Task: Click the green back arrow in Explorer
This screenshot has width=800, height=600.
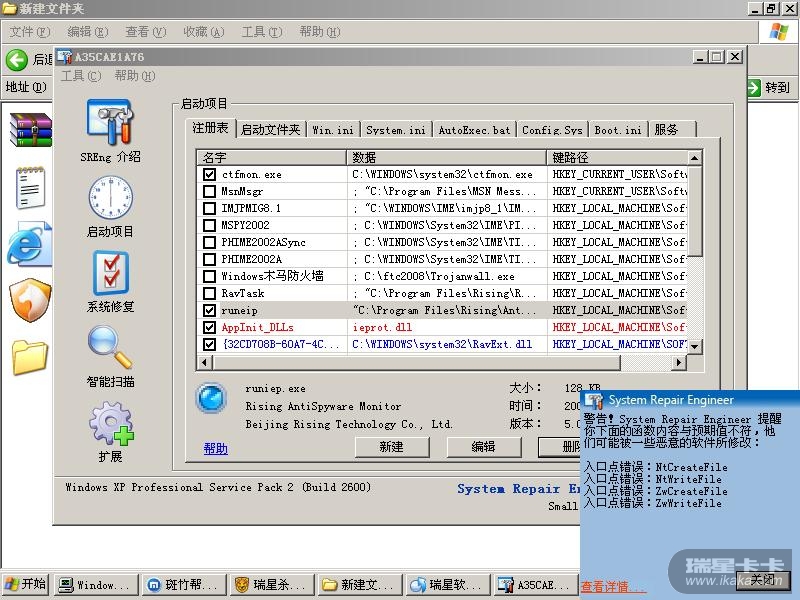Action: [x=16, y=60]
